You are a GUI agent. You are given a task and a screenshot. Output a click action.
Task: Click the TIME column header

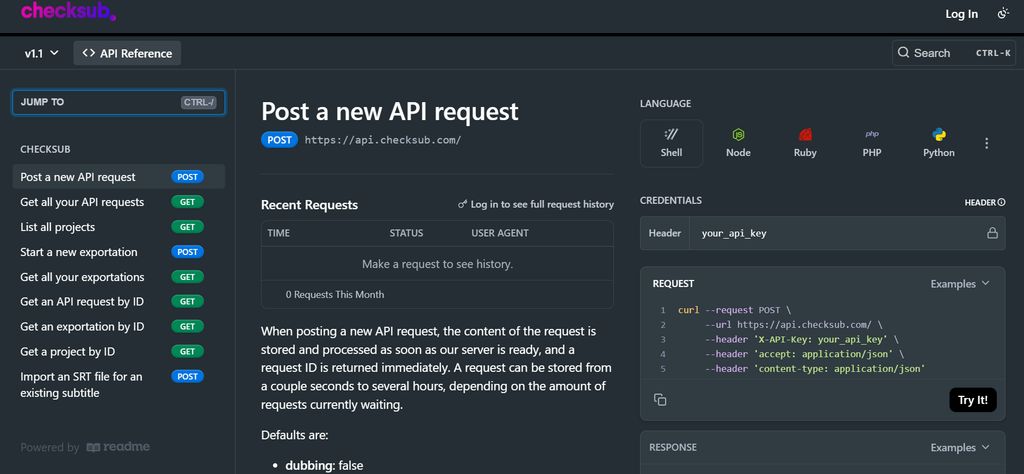(279, 233)
